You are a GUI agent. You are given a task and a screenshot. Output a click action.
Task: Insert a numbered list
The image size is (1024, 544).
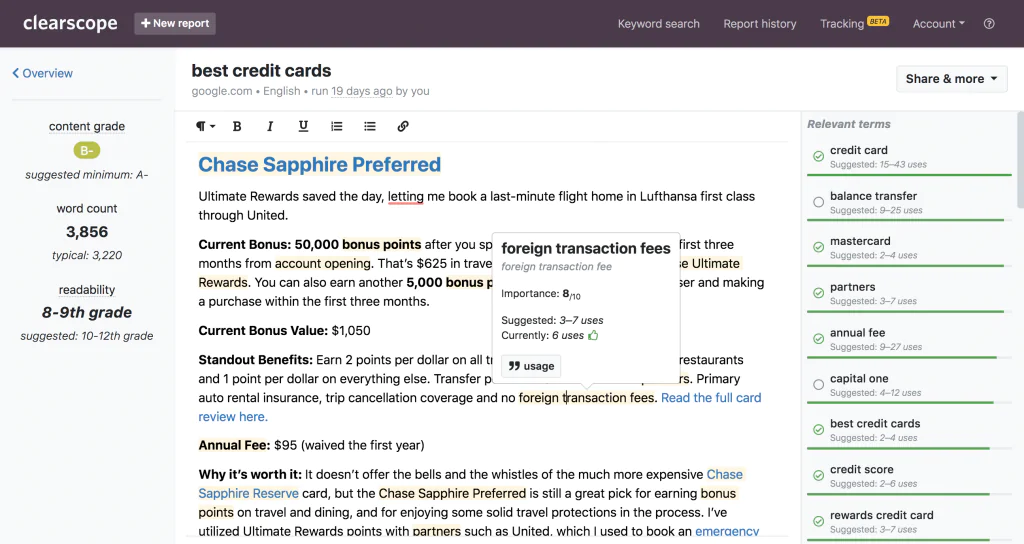pyautogui.click(x=336, y=127)
